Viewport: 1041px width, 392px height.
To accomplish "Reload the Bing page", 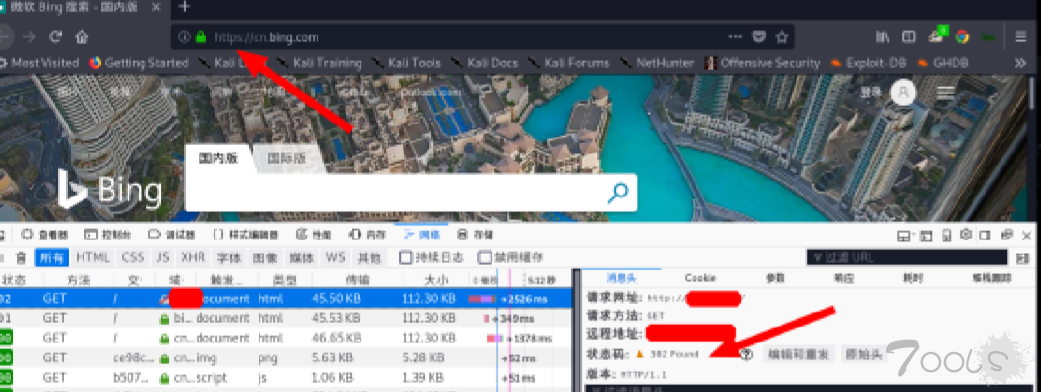I will 56,37.
